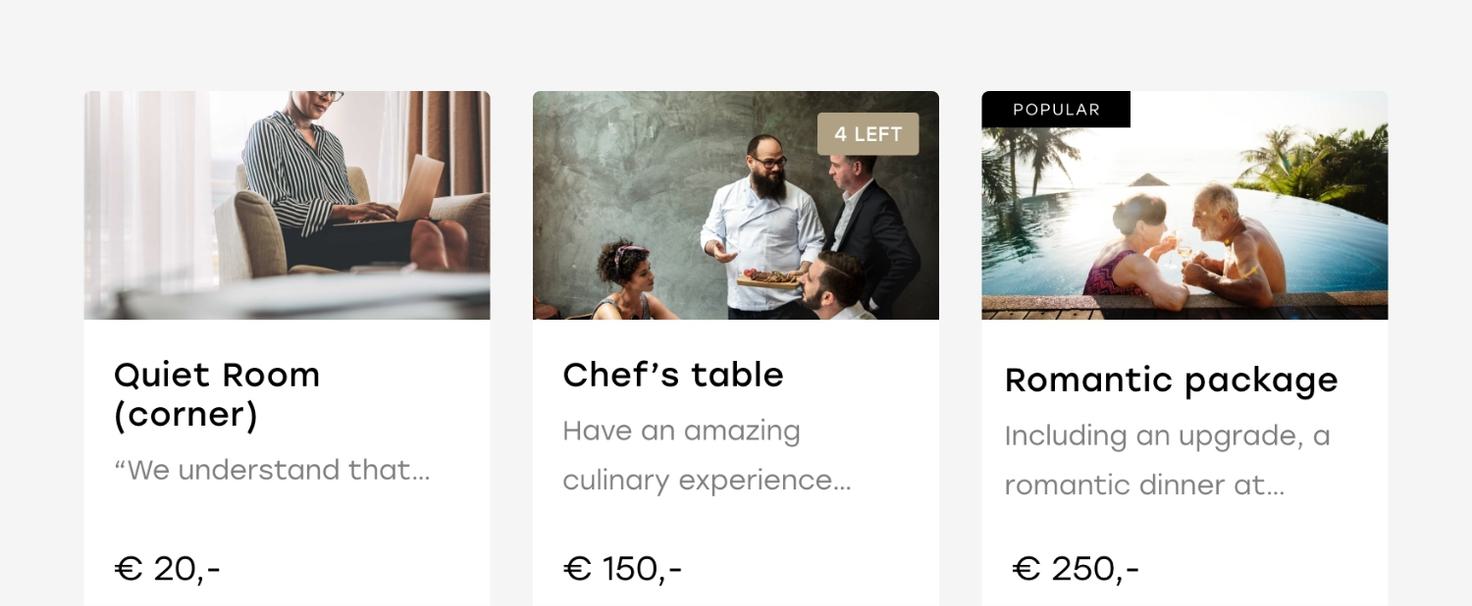Click the '4 LEFT' availability badge

tap(868, 134)
